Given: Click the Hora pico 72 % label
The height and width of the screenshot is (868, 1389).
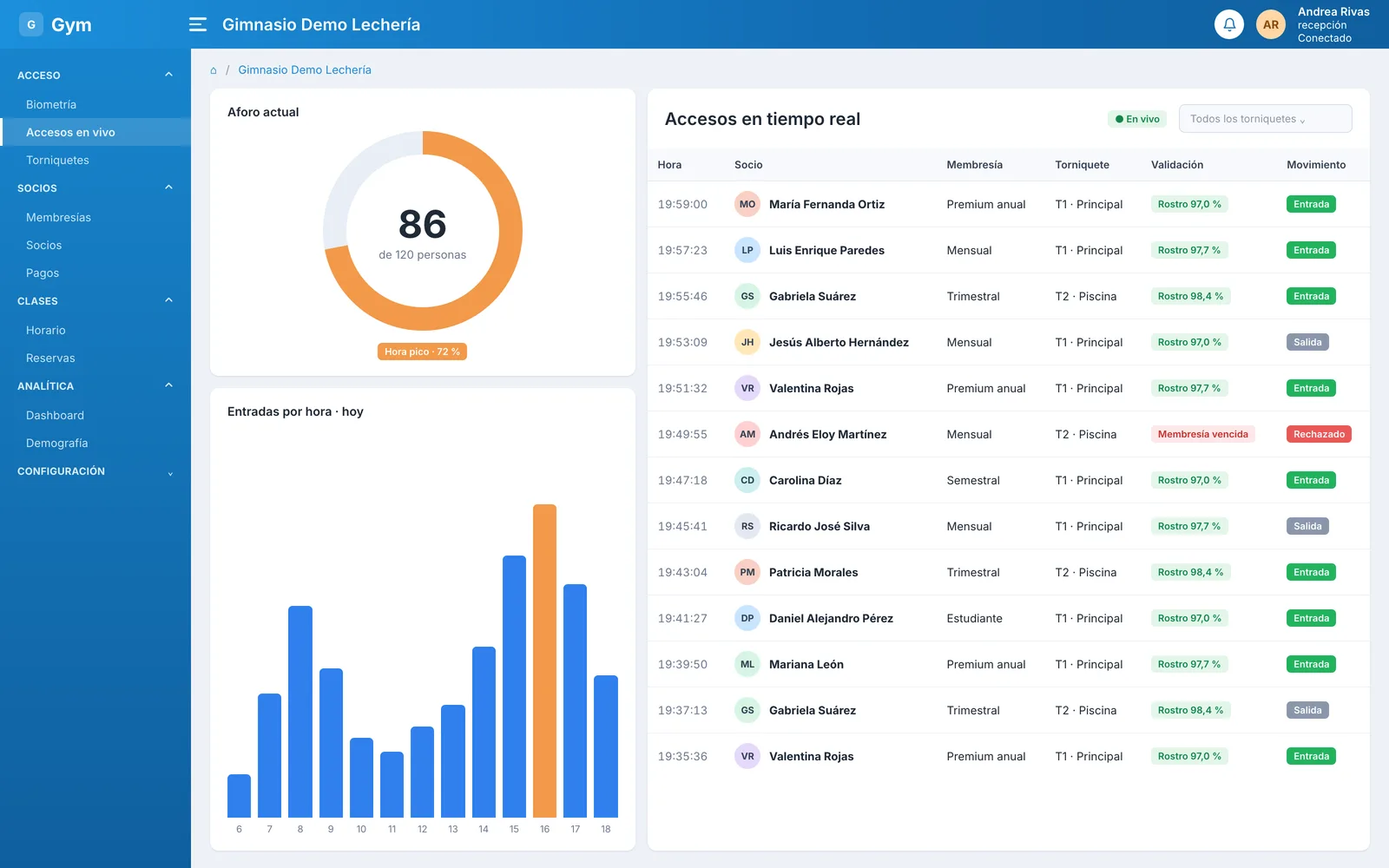Looking at the screenshot, I should 422,352.
